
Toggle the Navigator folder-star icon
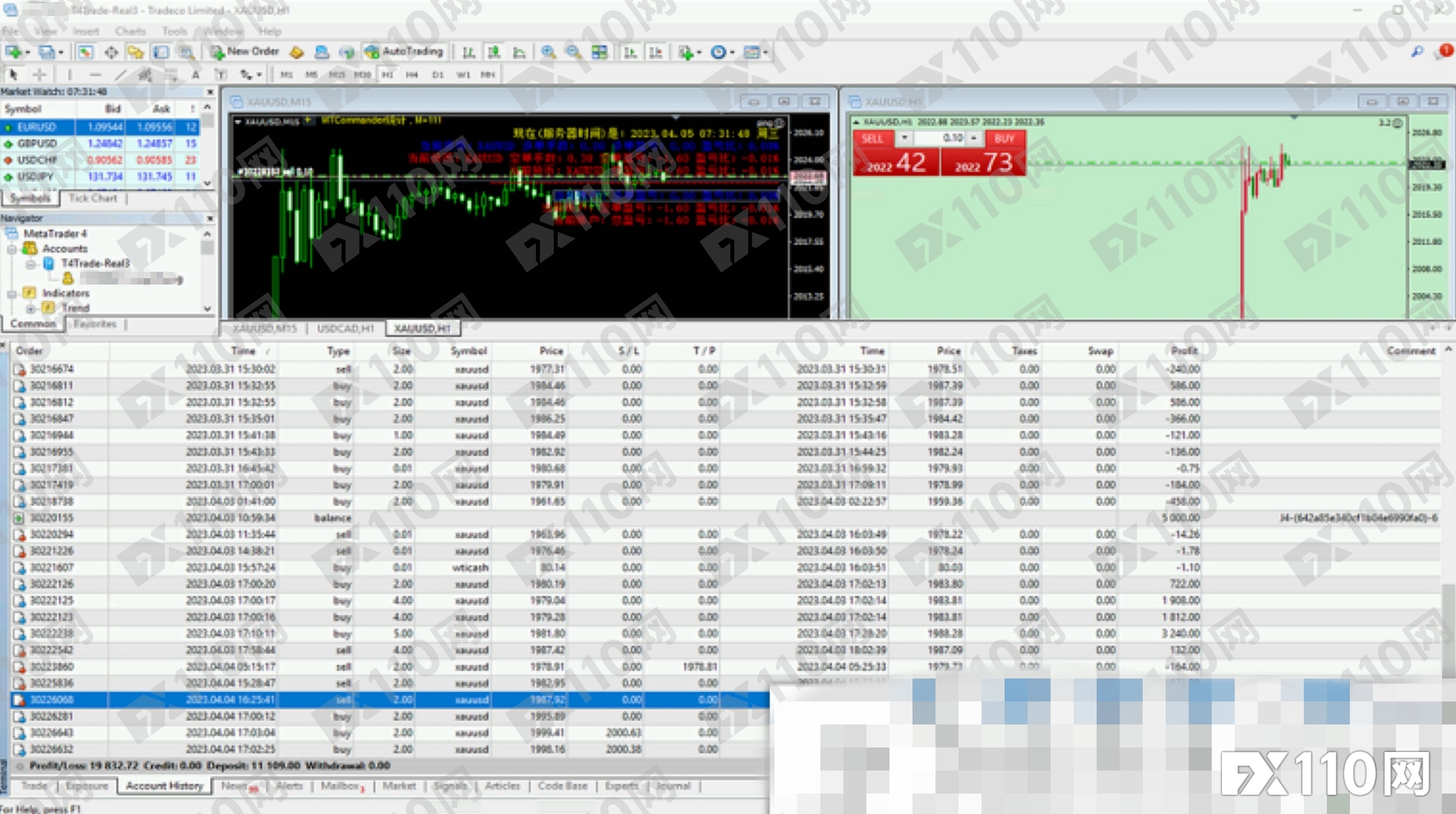(136, 52)
